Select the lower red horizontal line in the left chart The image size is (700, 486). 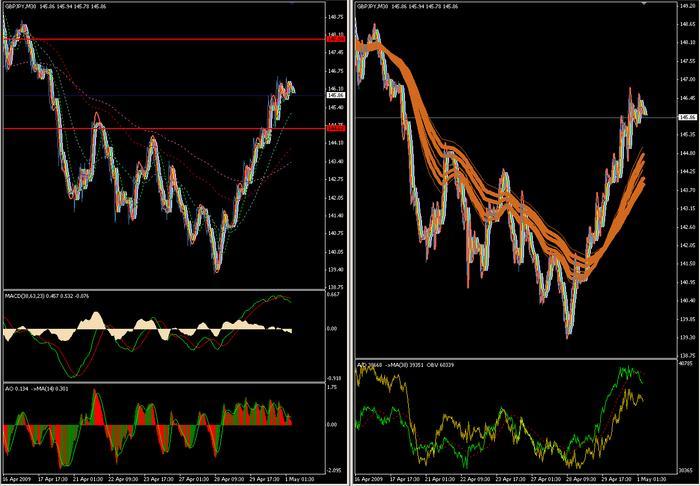(164, 129)
